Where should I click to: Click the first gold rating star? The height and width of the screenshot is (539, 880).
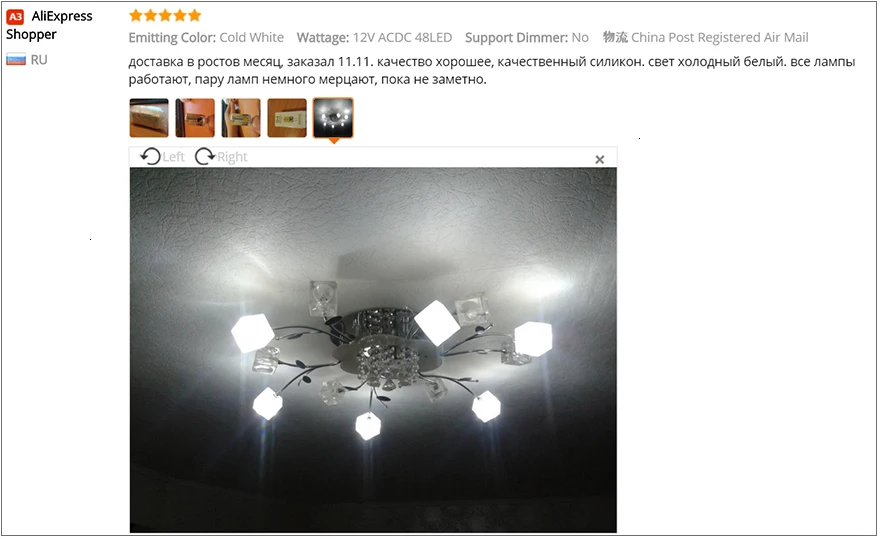[136, 15]
